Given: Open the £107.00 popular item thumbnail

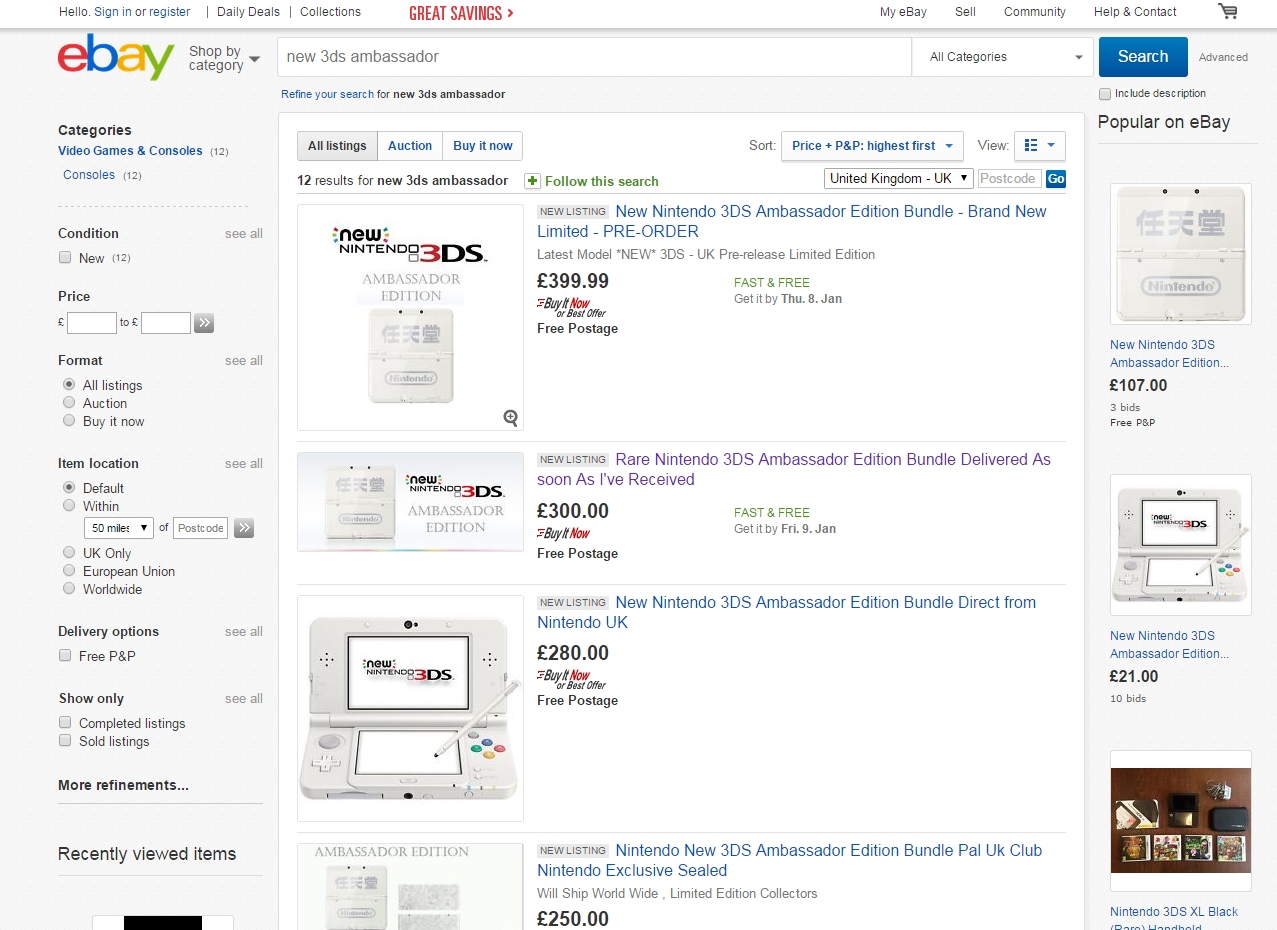Looking at the screenshot, I should (x=1181, y=254).
